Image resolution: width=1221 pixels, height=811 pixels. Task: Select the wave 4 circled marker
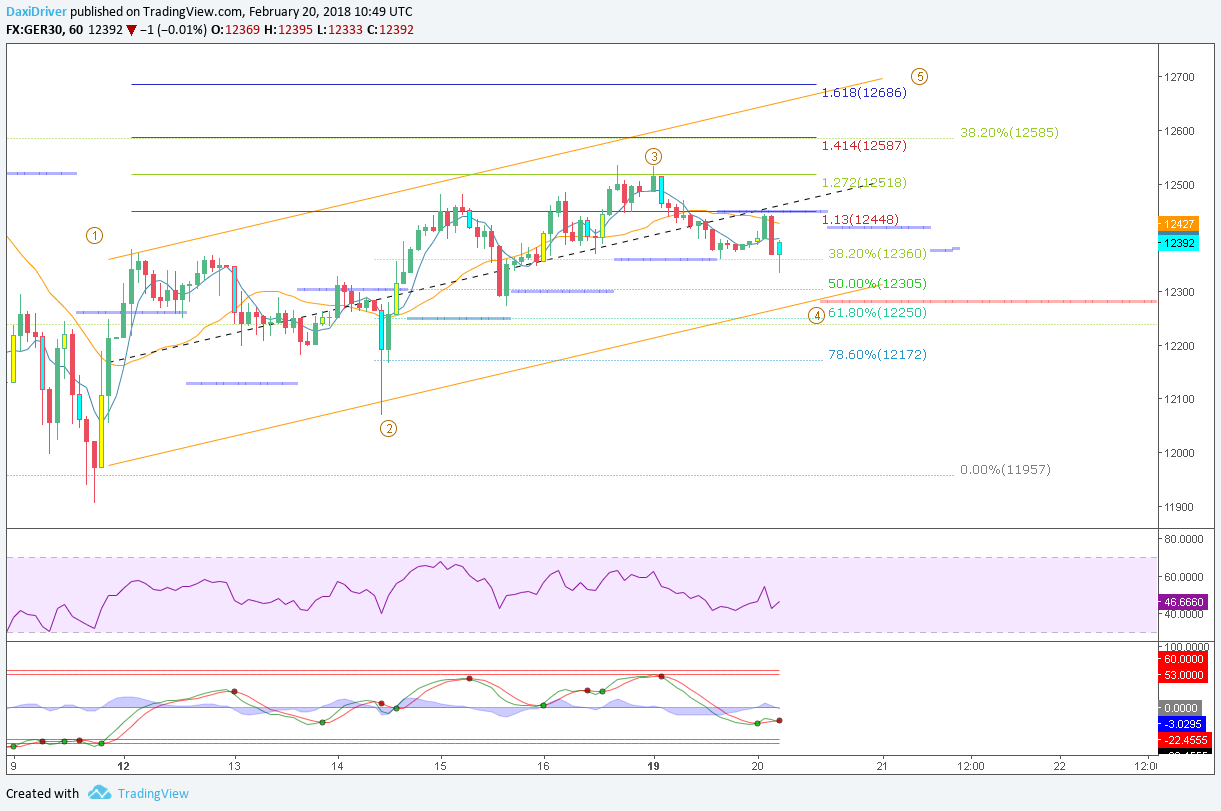817,315
